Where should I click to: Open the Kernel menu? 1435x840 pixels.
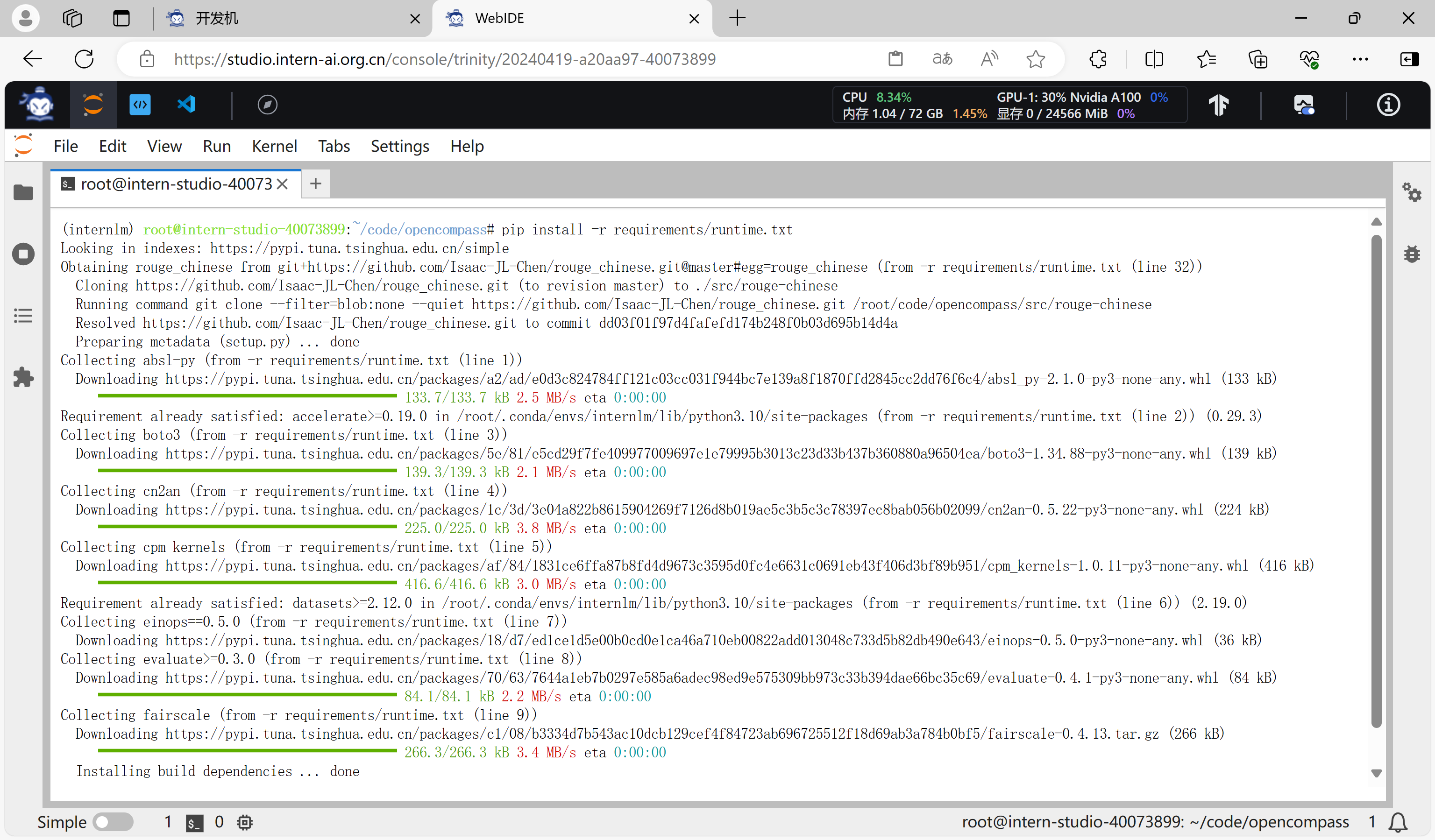(x=274, y=146)
